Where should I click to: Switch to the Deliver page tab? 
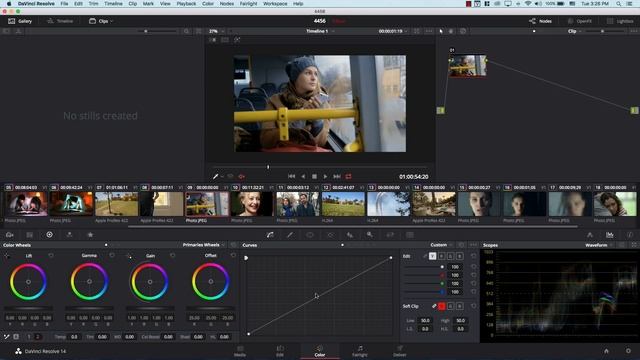pos(400,351)
